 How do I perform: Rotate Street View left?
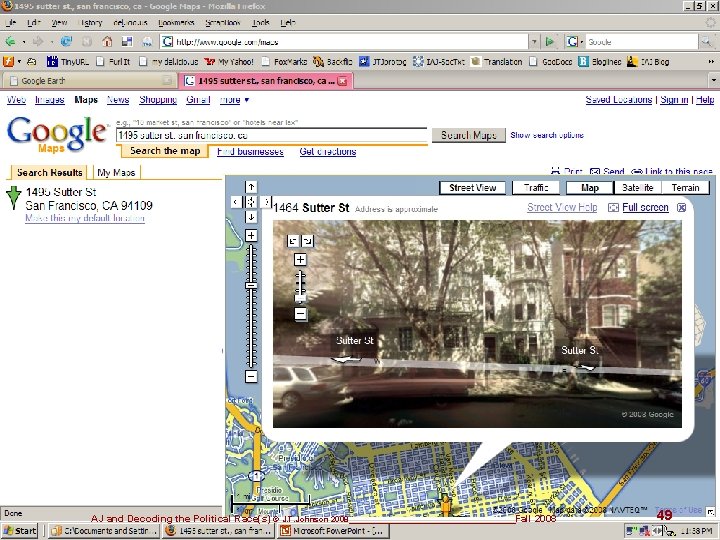point(293,241)
